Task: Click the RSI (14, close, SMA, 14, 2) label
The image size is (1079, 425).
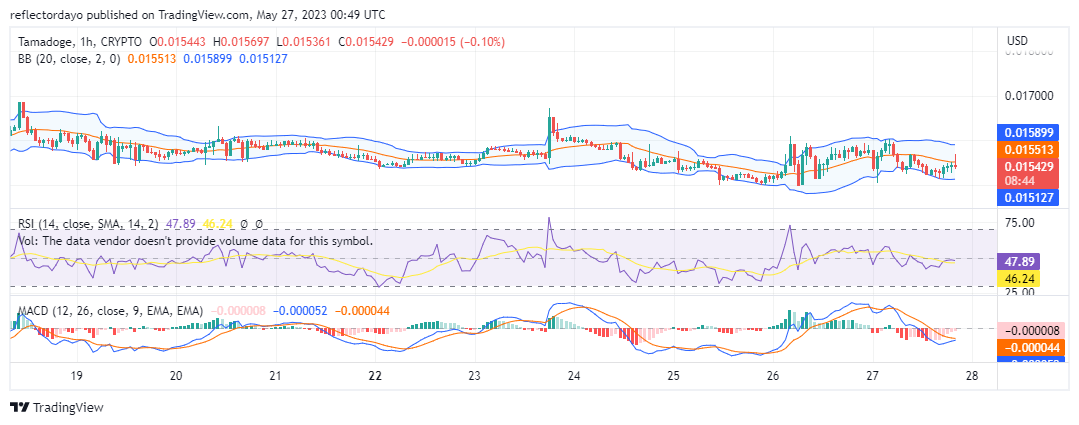Action: (88, 224)
